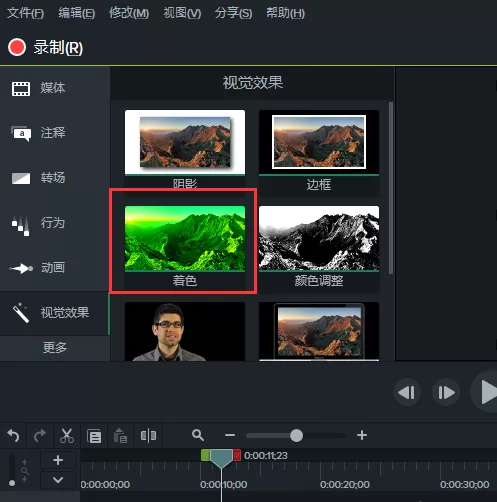Click the Split clip icon
The height and width of the screenshot is (502, 497).
point(148,435)
